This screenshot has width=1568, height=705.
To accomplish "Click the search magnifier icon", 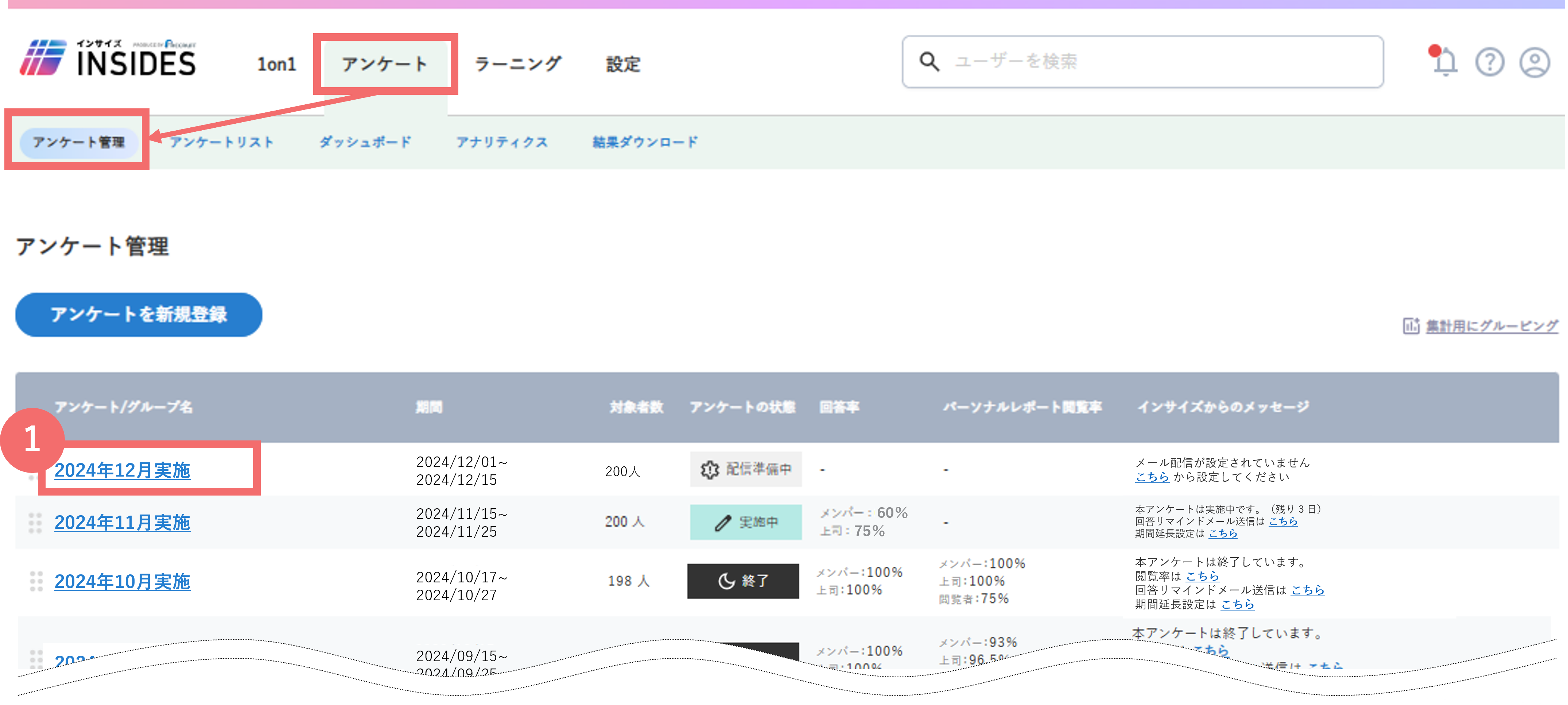I will pos(929,61).
